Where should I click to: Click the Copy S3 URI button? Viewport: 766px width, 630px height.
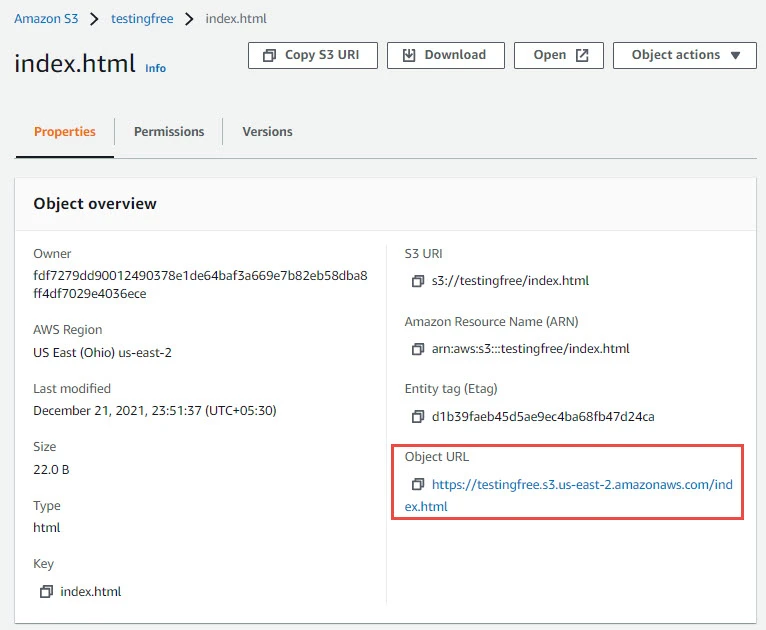pos(311,55)
